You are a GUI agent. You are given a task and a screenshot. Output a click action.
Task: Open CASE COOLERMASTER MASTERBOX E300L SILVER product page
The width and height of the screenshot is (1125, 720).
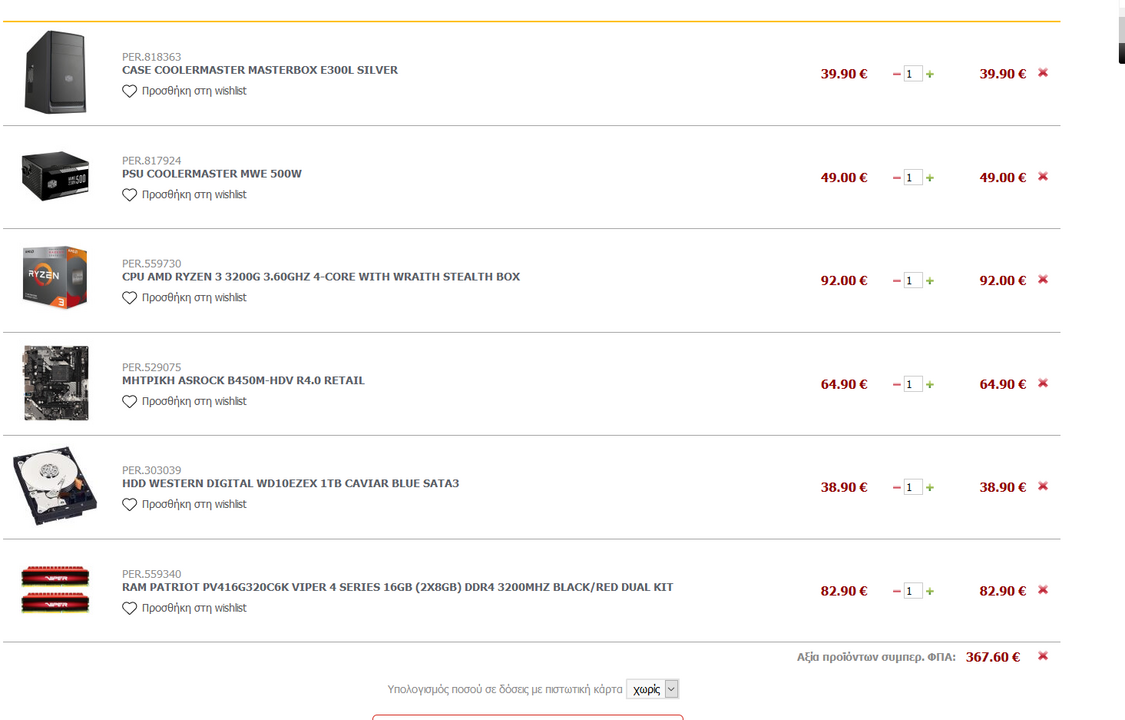260,70
